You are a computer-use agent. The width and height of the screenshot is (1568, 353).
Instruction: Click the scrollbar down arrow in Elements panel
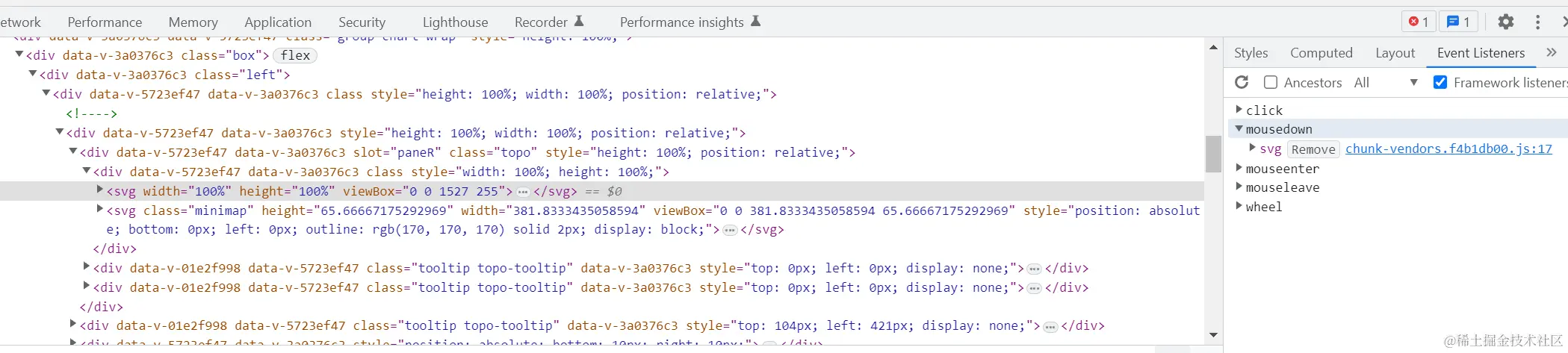(x=1213, y=335)
